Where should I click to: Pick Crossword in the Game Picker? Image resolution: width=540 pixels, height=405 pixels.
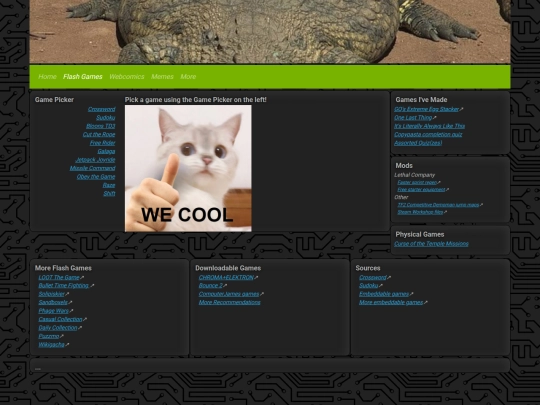pyautogui.click(x=102, y=109)
